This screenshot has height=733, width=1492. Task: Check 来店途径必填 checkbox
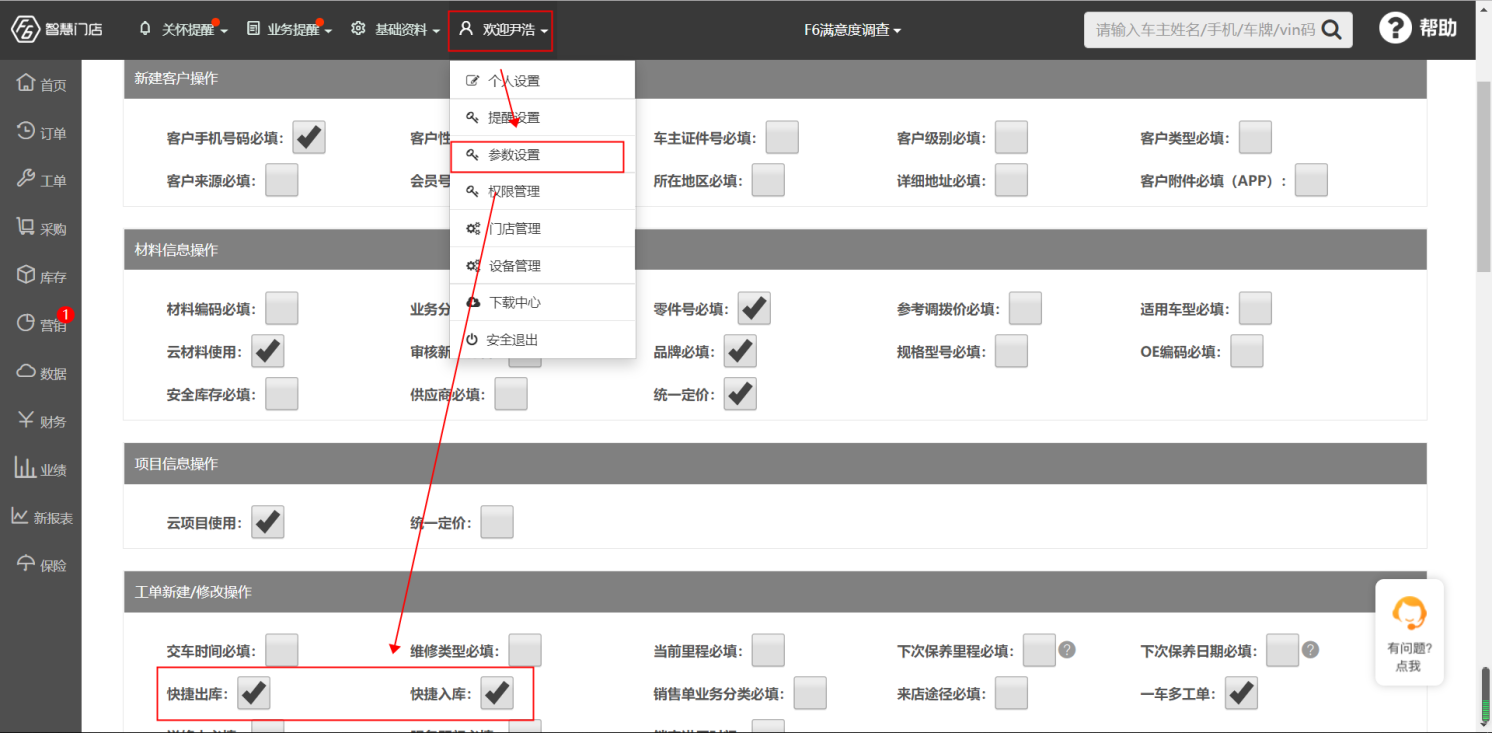(x=1011, y=693)
